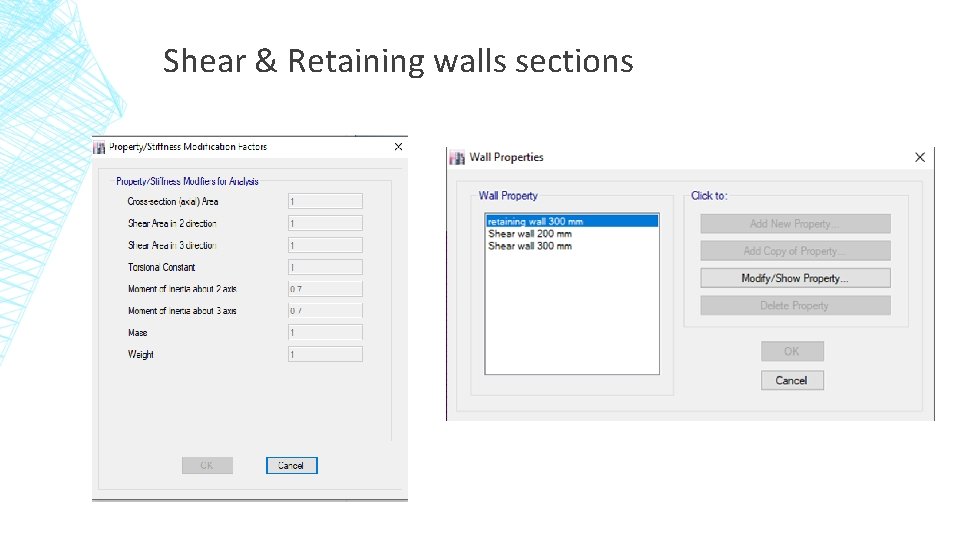The image size is (960, 540).
Task: Click the Wall Properties dialog title icon
Action: click(x=457, y=157)
